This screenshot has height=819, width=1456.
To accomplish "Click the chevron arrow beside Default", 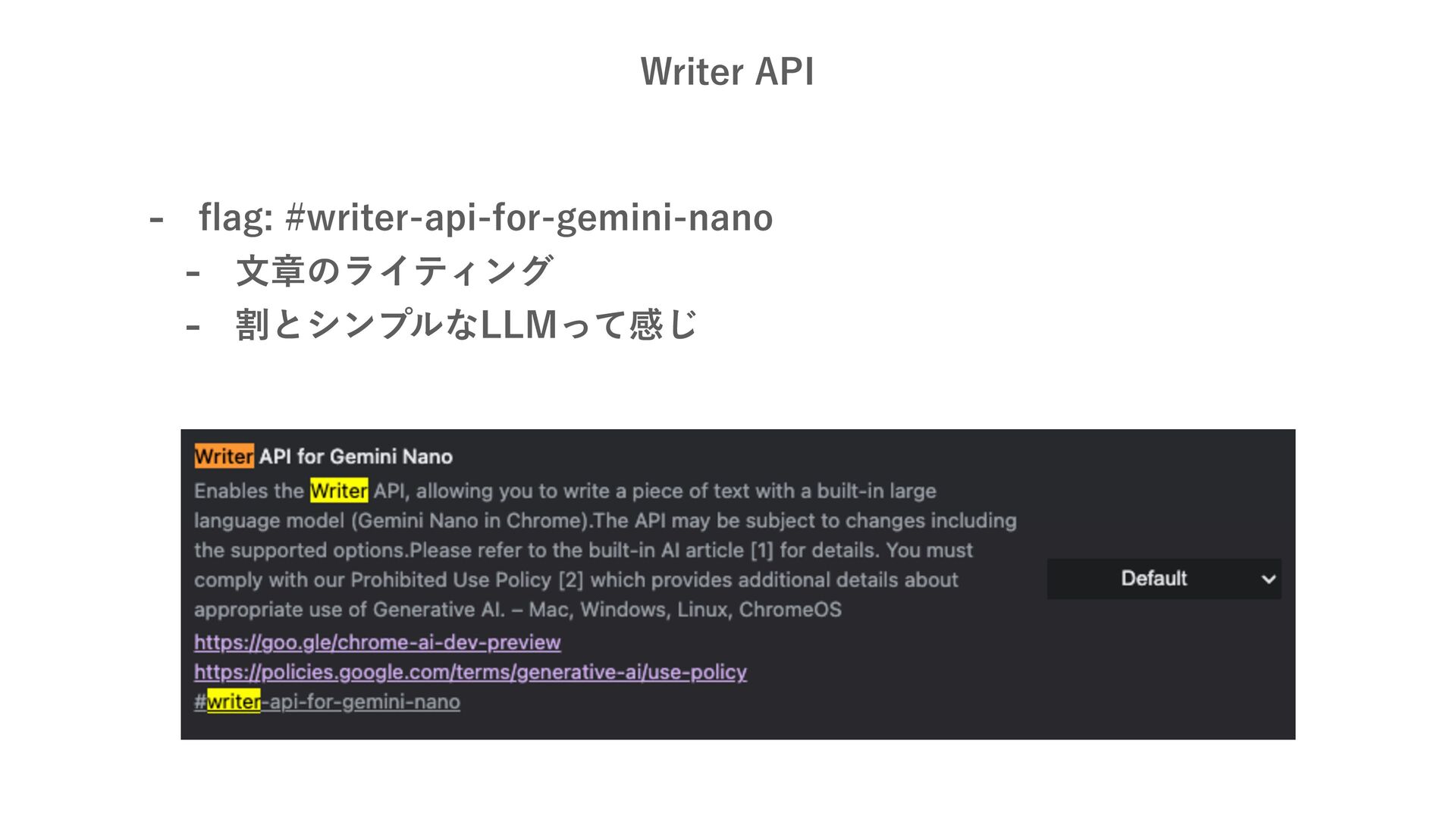I will click(1268, 579).
